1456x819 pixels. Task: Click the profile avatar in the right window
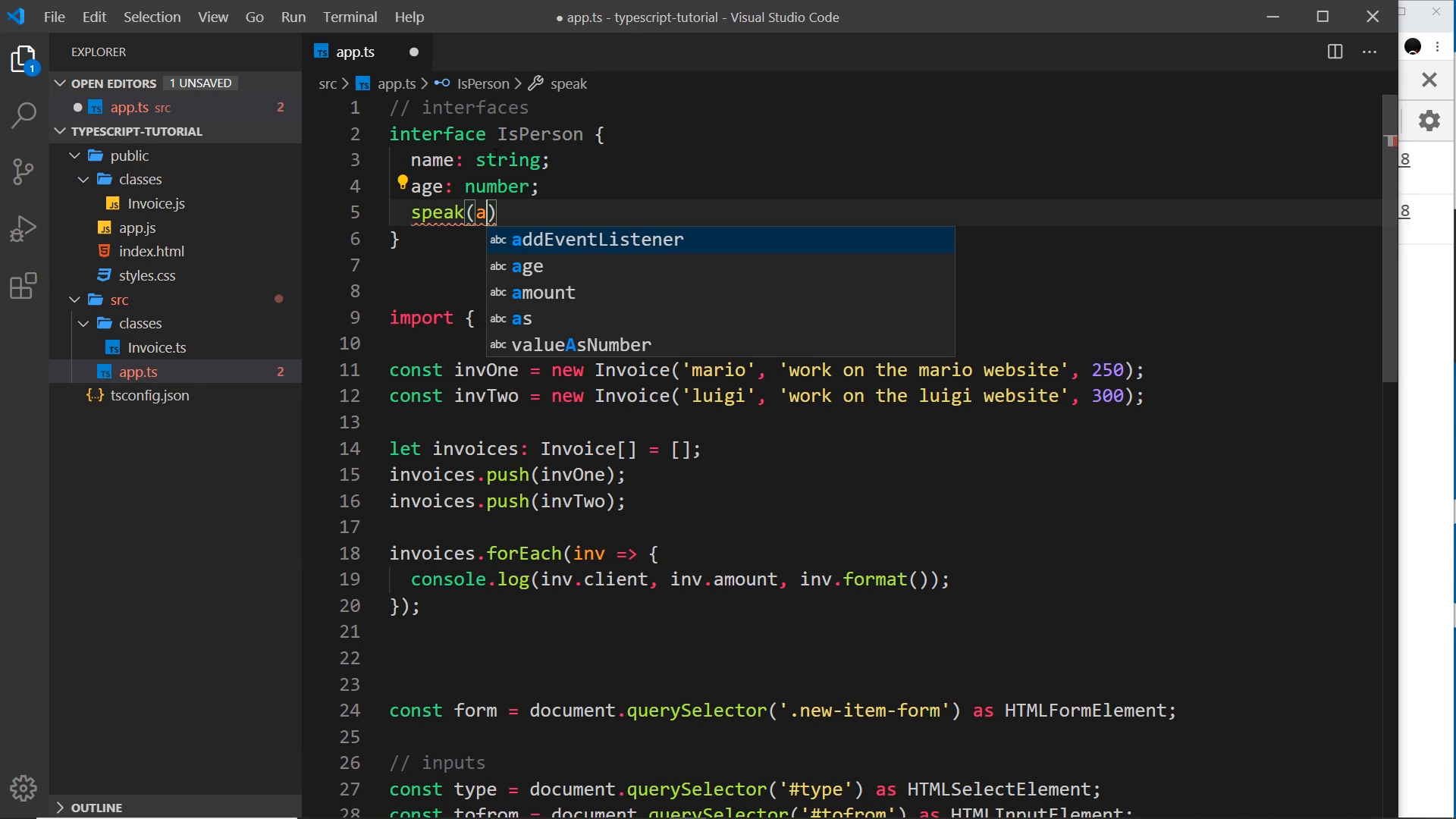pos(1413,46)
